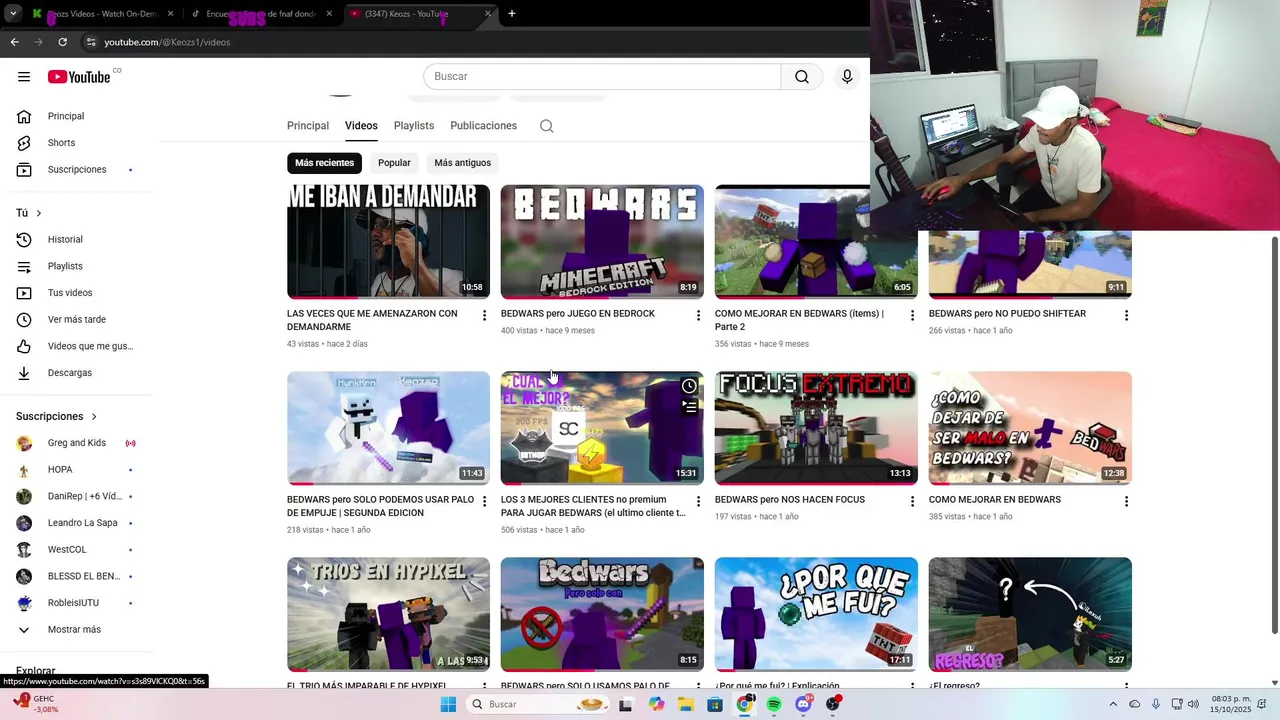Screen dimensions: 1280x720
Task: Click watch later clock on LOS 3 MEJORES CLIENTES thumbnail
Action: tap(689, 386)
